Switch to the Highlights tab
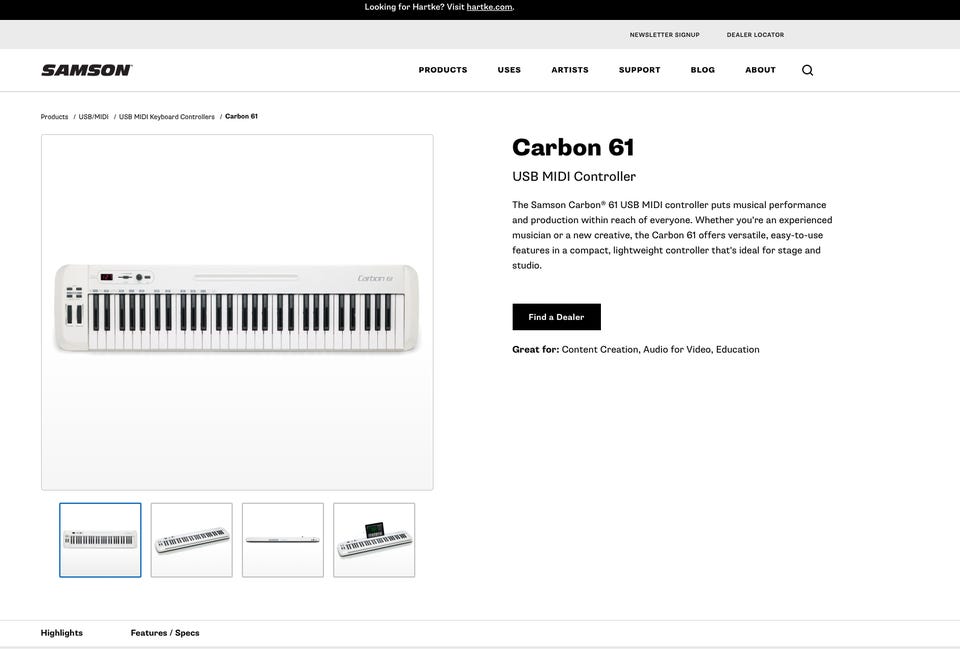Viewport: 960px width, 649px height. 61,632
